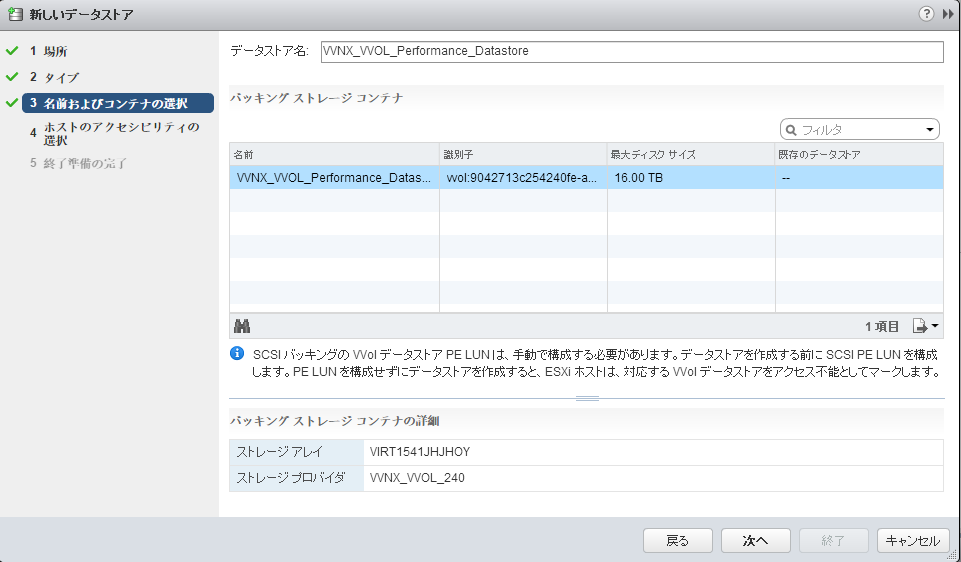Click the double-arrow collapse icon

948,14
